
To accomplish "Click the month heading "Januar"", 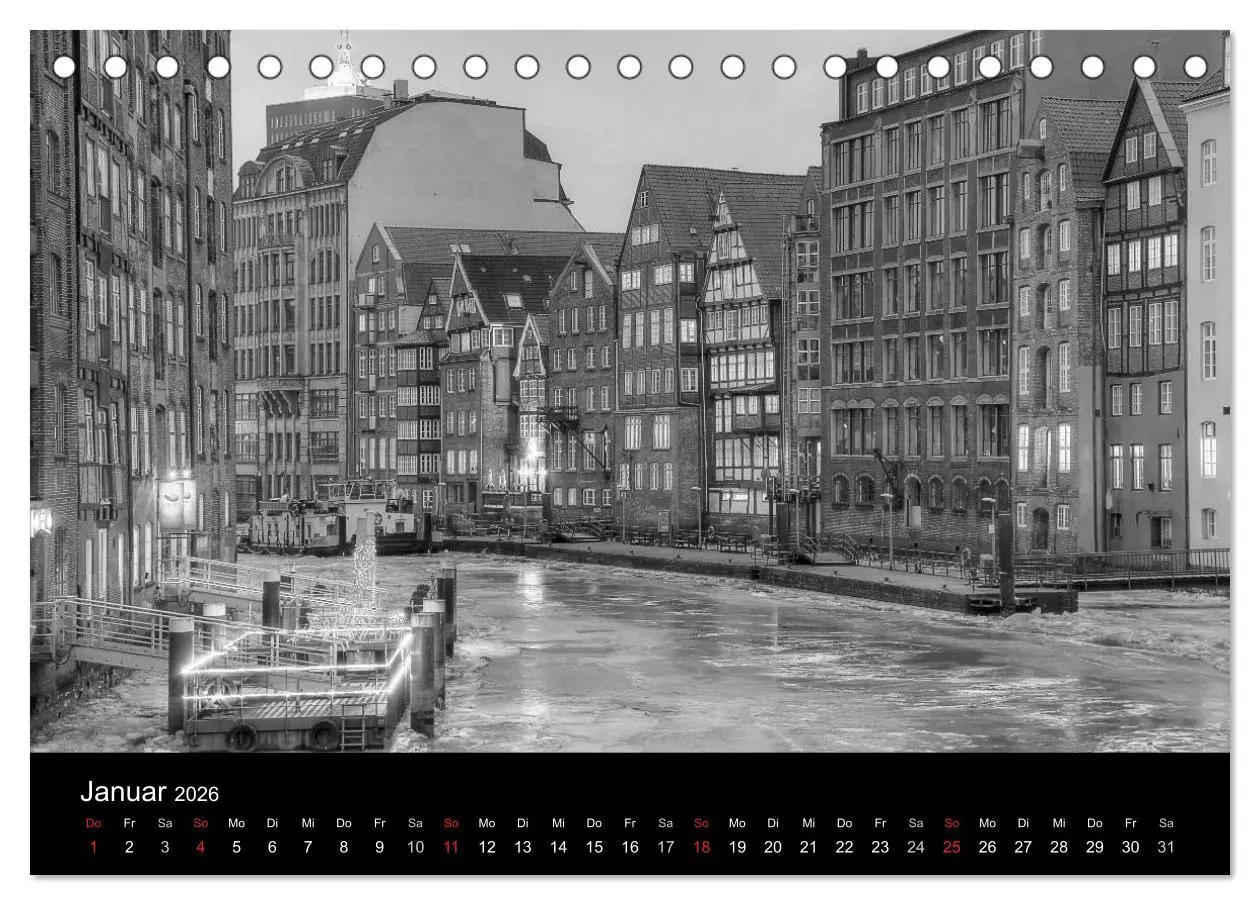I will pos(123,792).
